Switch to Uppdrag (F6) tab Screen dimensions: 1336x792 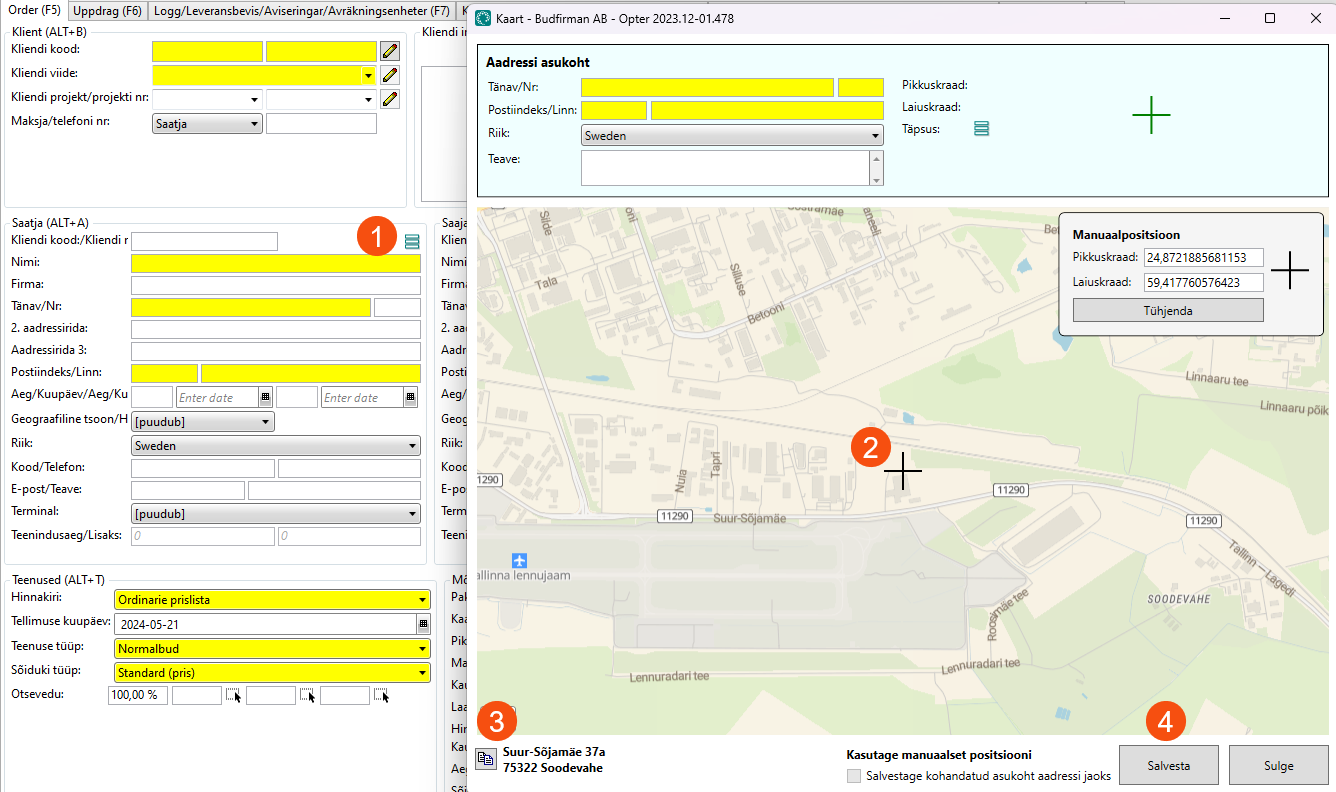(x=108, y=11)
